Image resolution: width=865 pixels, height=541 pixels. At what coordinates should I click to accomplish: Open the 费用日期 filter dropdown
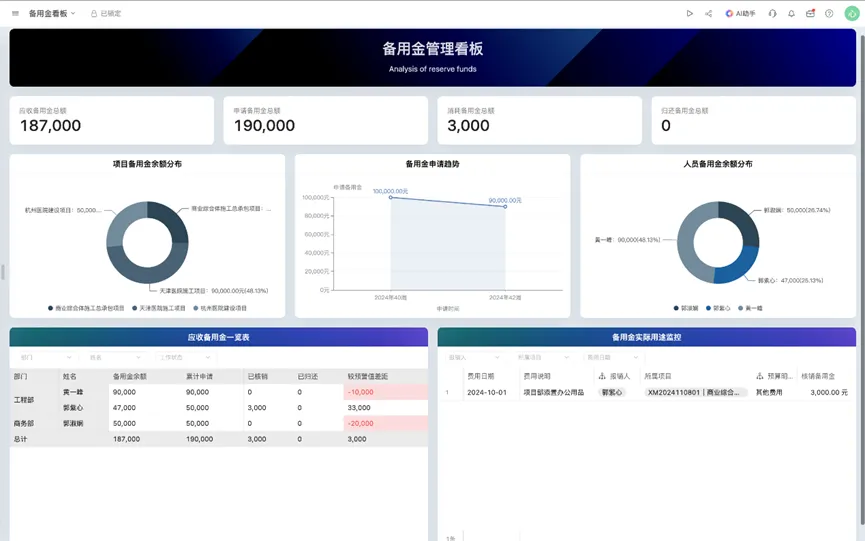[612, 357]
